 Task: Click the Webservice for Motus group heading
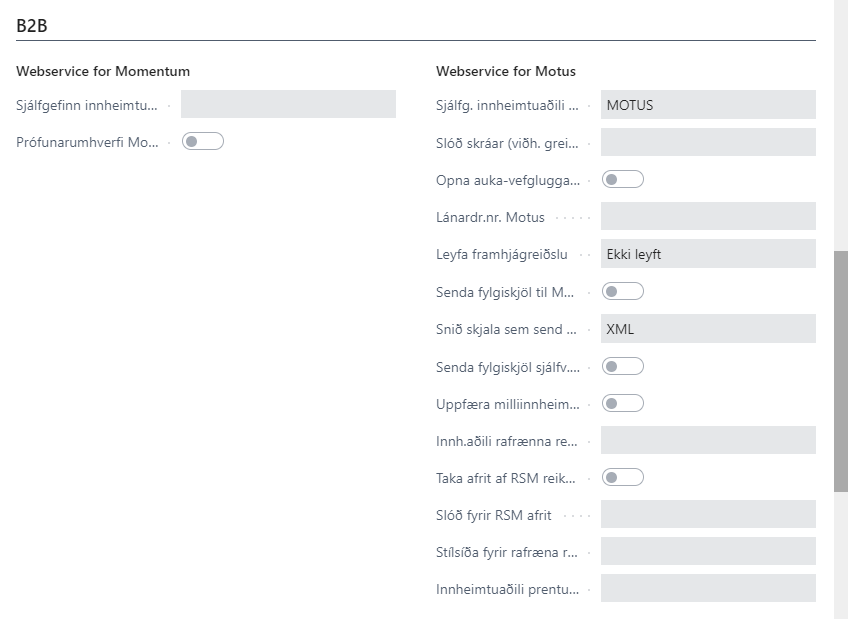click(506, 71)
